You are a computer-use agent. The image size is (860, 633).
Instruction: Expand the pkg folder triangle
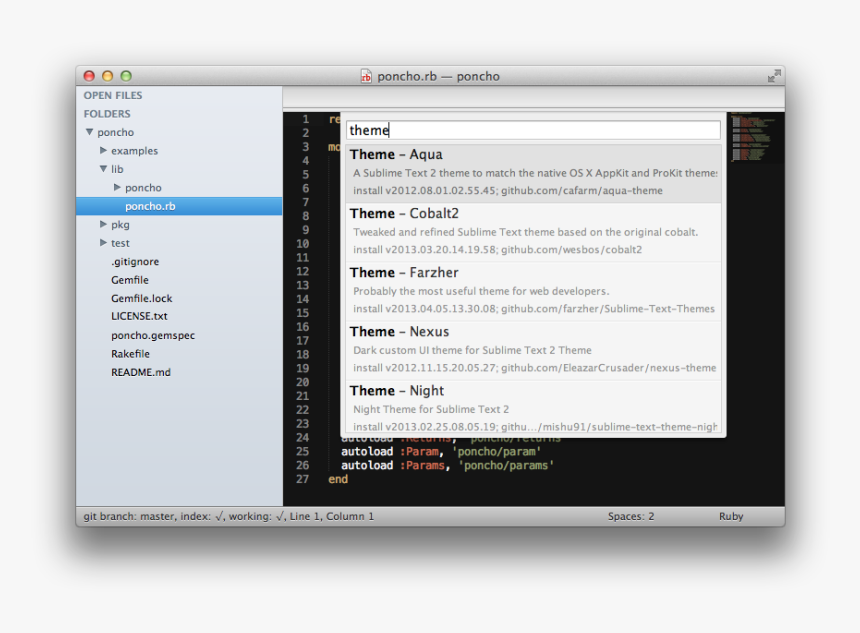pyautogui.click(x=103, y=224)
